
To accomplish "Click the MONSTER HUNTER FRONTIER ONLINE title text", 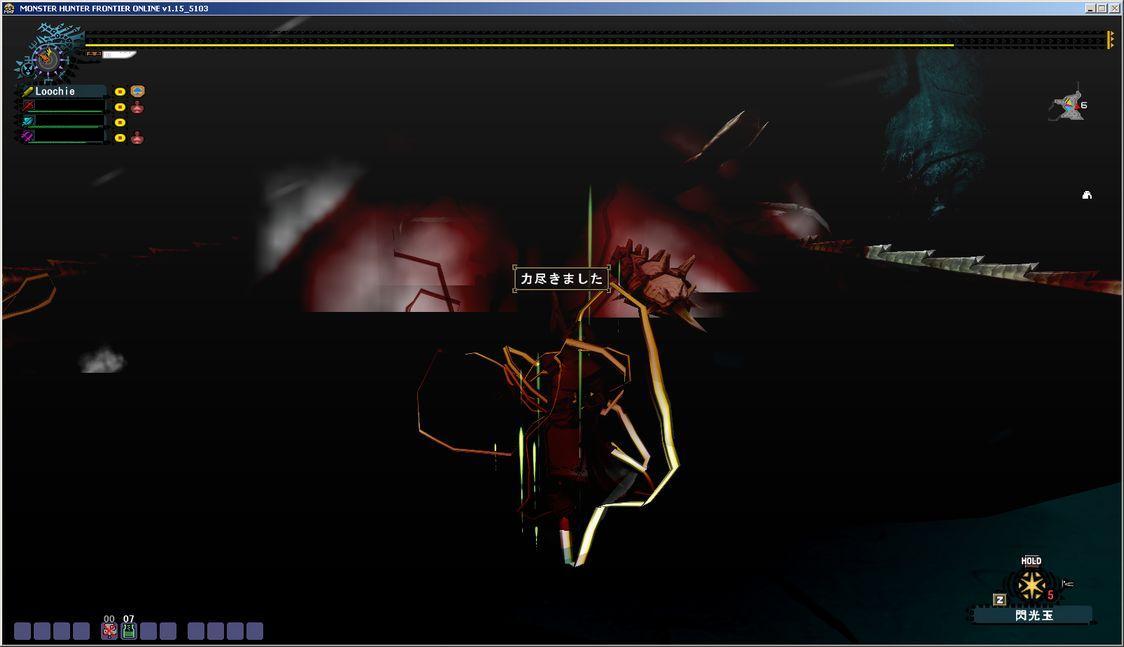I will pyautogui.click(x=114, y=9).
